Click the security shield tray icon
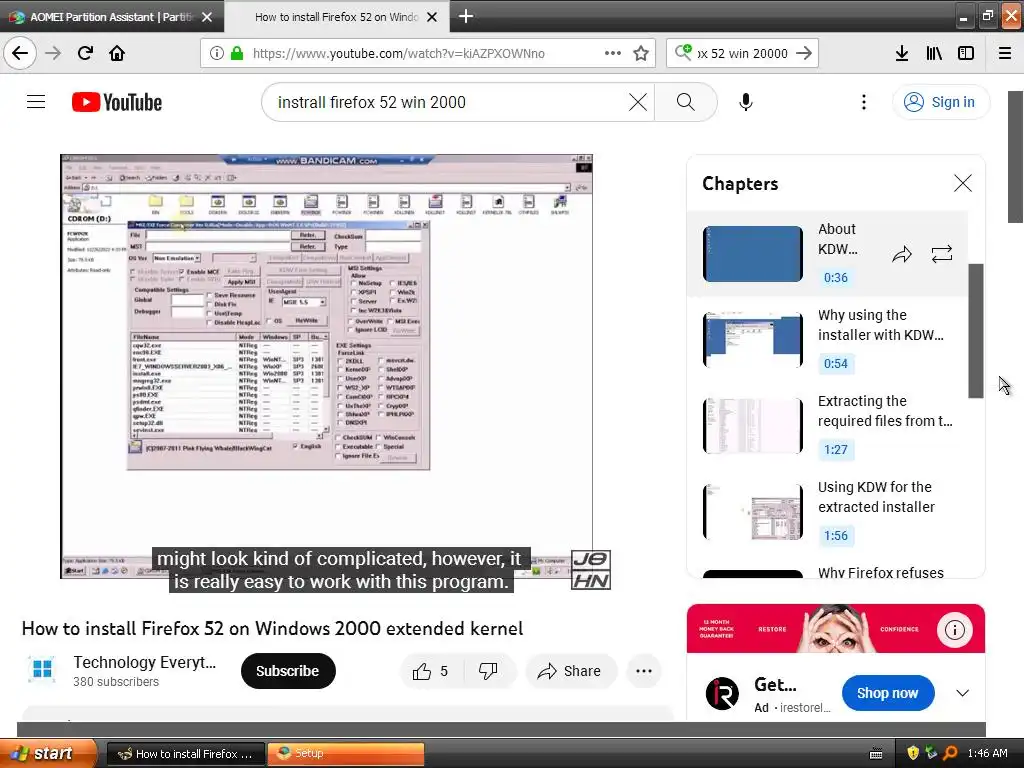1024x768 pixels. (x=913, y=753)
